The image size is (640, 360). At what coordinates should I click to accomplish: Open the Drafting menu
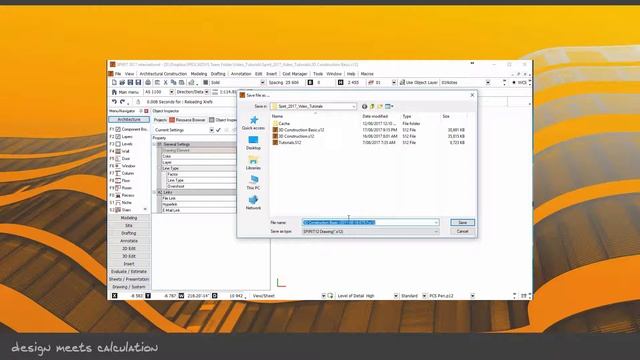[218, 74]
